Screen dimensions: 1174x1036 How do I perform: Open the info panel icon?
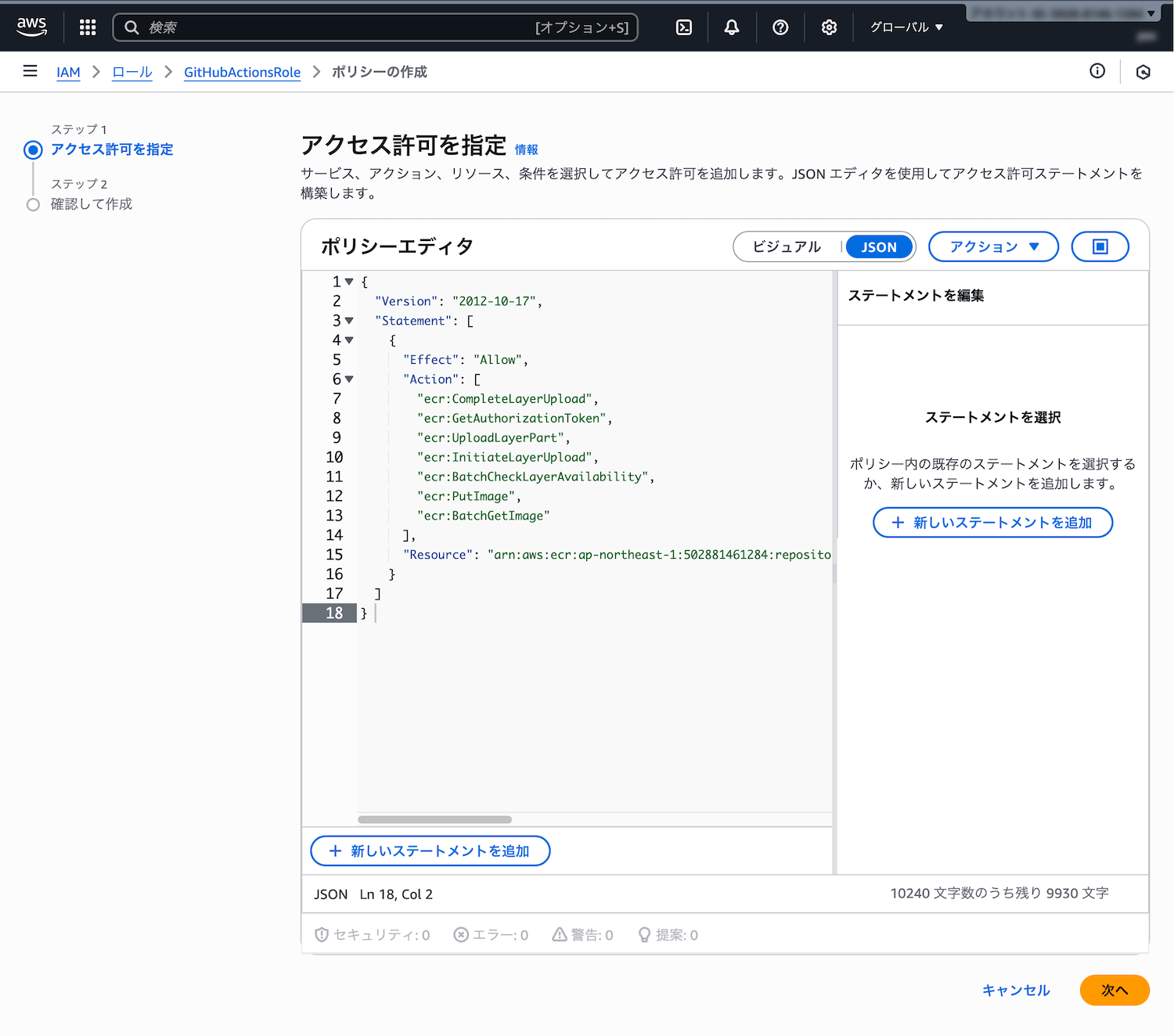coord(1097,71)
